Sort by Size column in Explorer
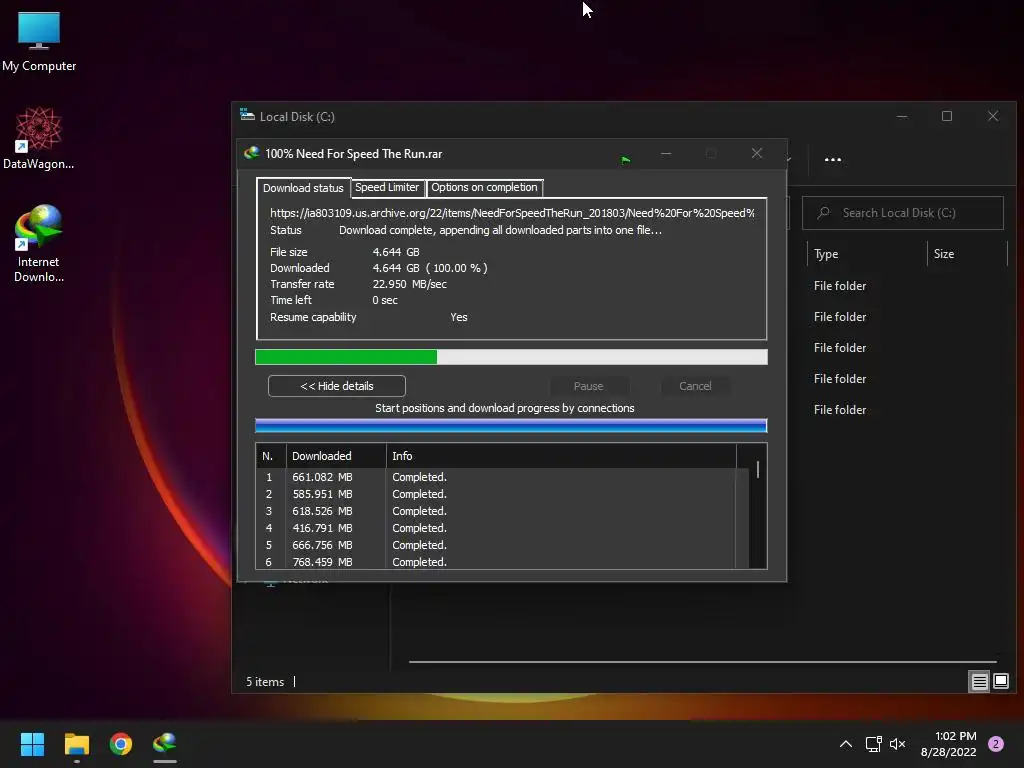Image resolution: width=1024 pixels, height=768 pixels. click(x=967, y=254)
